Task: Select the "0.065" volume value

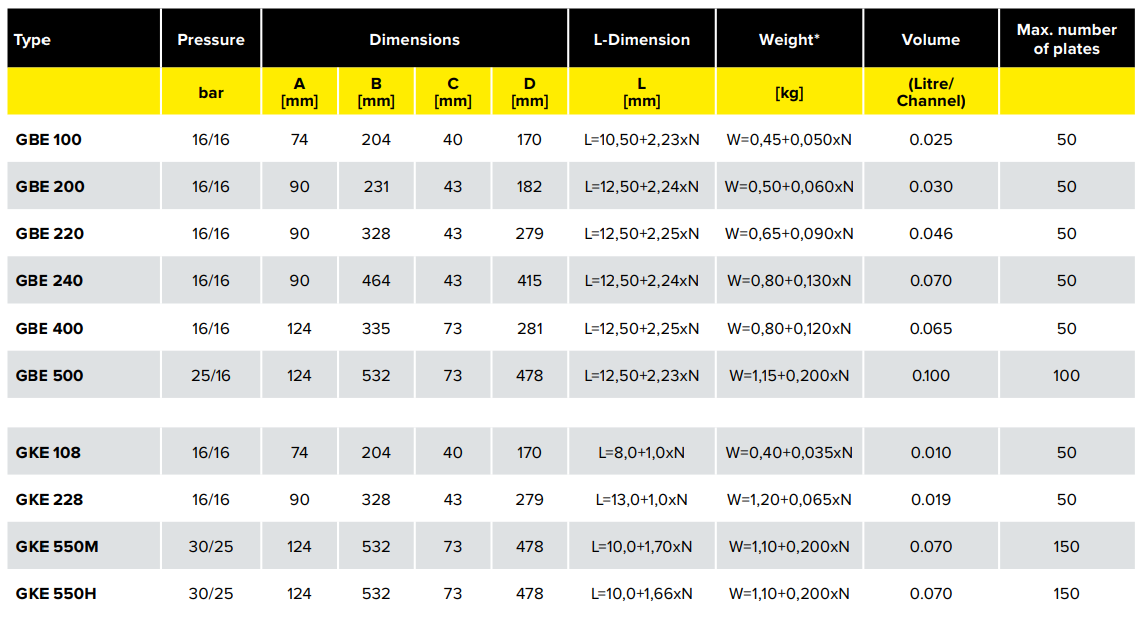Action: point(931,328)
